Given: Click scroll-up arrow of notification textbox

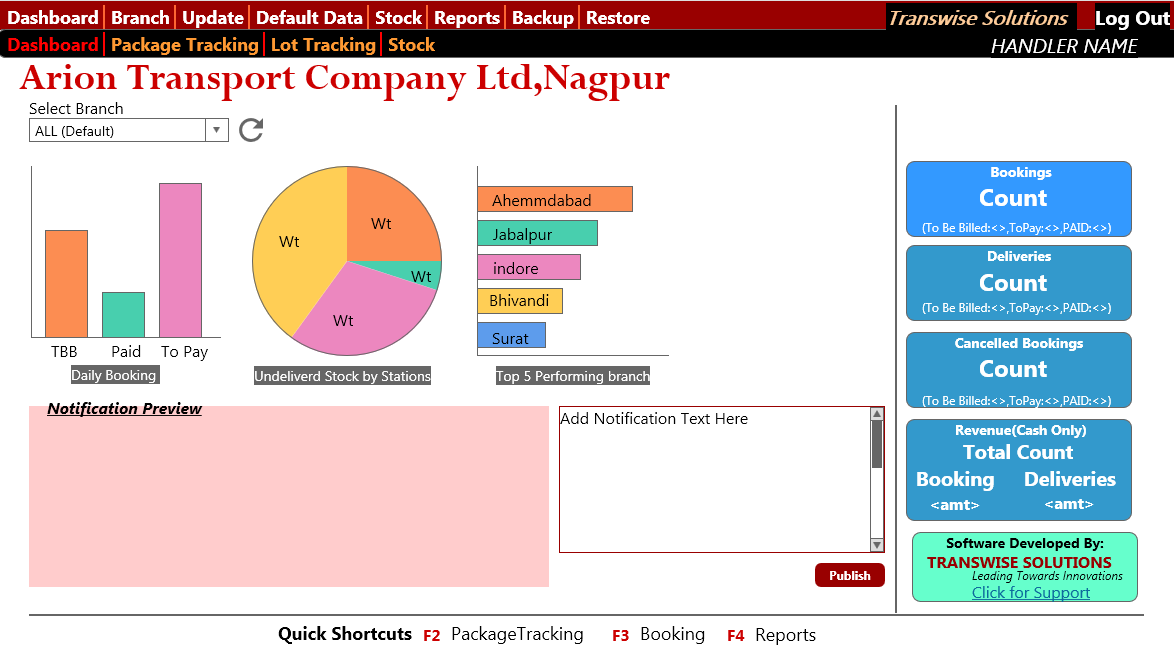Looking at the screenshot, I should [x=877, y=414].
